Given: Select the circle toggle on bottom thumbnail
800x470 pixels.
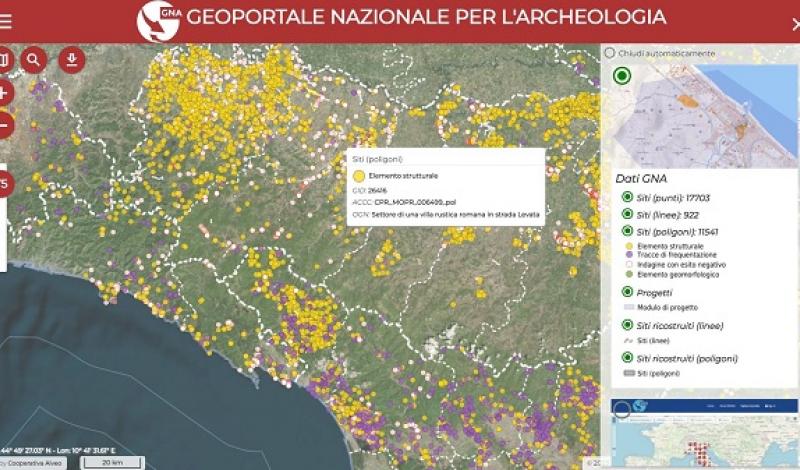Looking at the screenshot, I should click(x=621, y=409).
